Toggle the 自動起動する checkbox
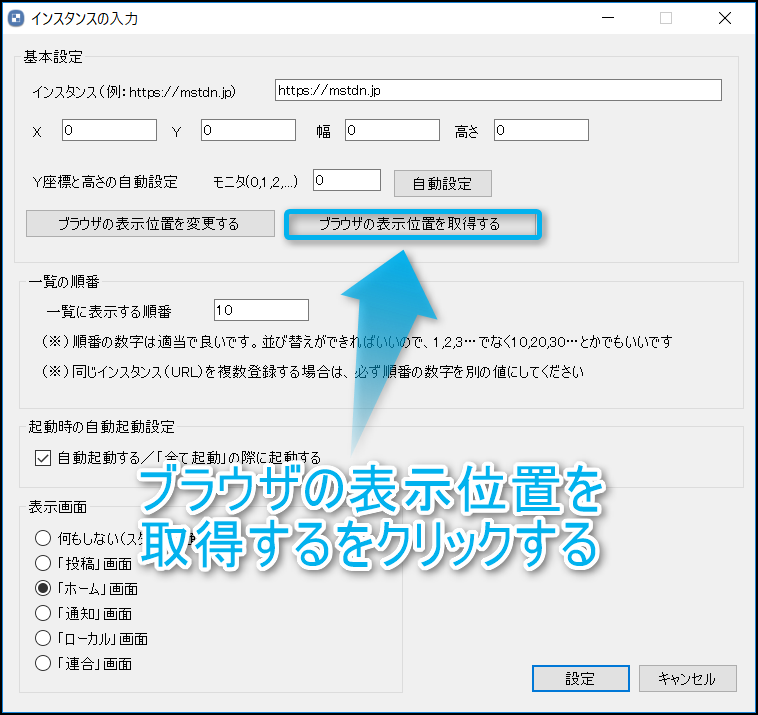 point(42,458)
